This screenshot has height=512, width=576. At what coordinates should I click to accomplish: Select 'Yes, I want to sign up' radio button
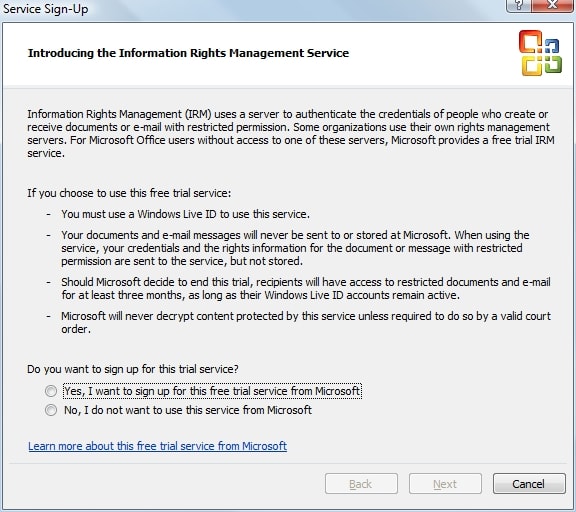(x=51, y=391)
